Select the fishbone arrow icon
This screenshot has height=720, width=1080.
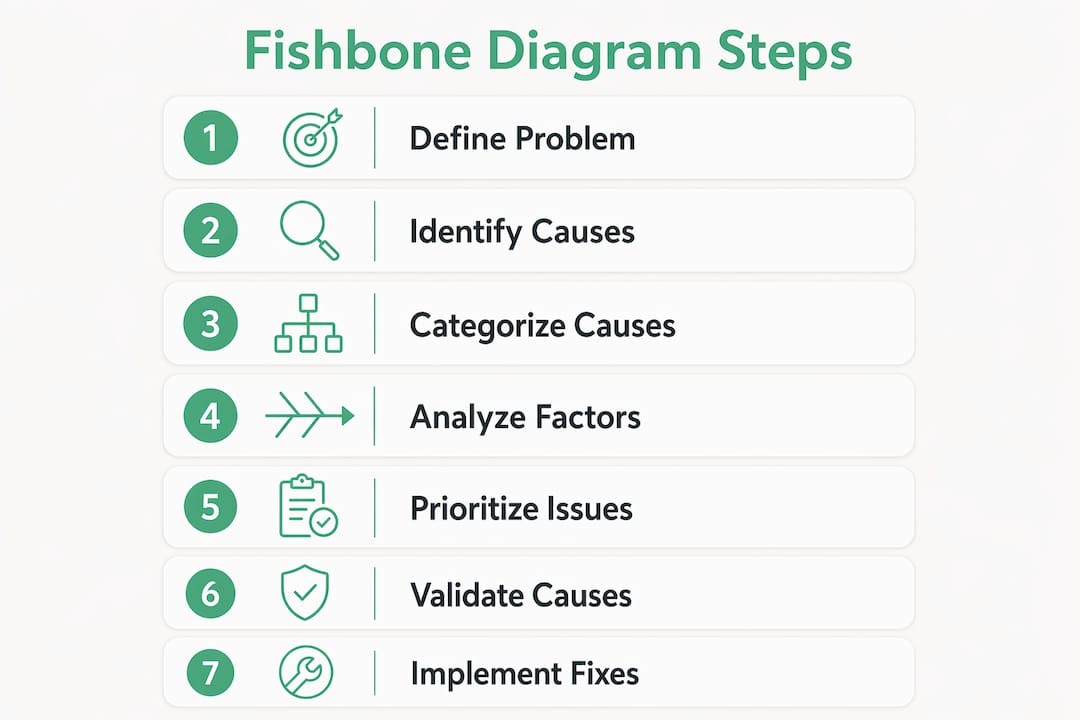pyautogui.click(x=309, y=415)
